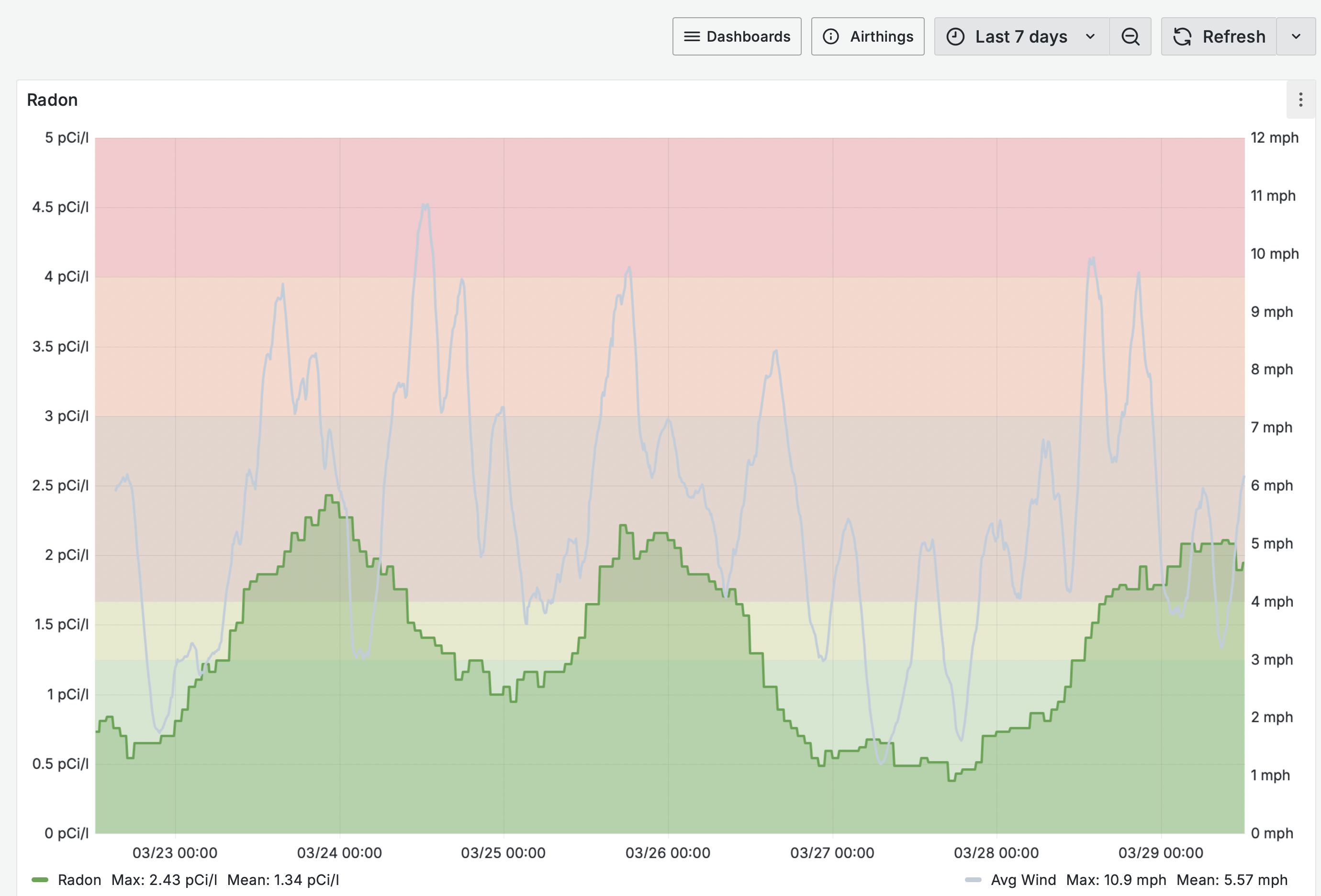The image size is (1321, 896).
Task: Expand the Last 7 days chevron
Action: tap(1090, 36)
